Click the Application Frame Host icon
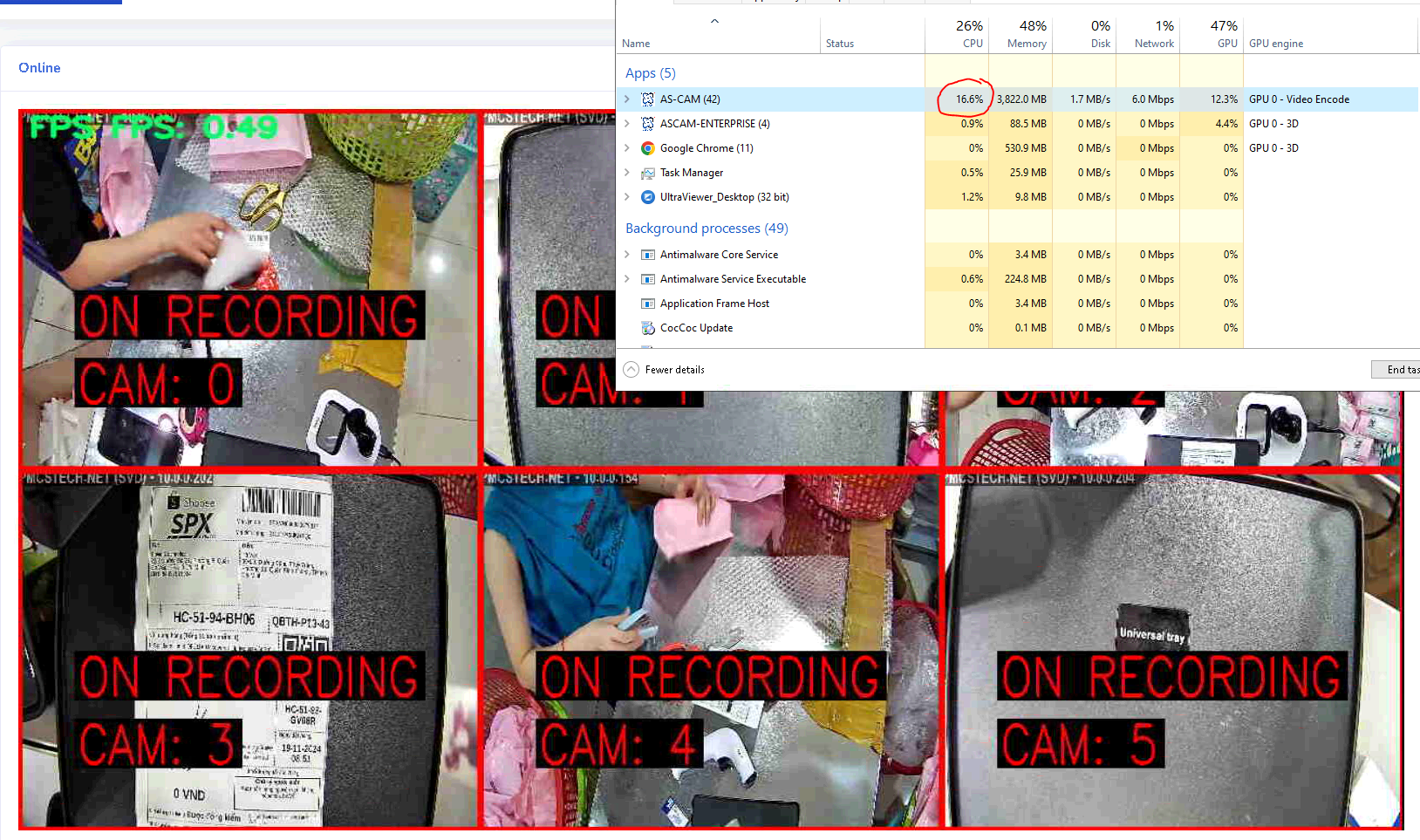 click(648, 304)
